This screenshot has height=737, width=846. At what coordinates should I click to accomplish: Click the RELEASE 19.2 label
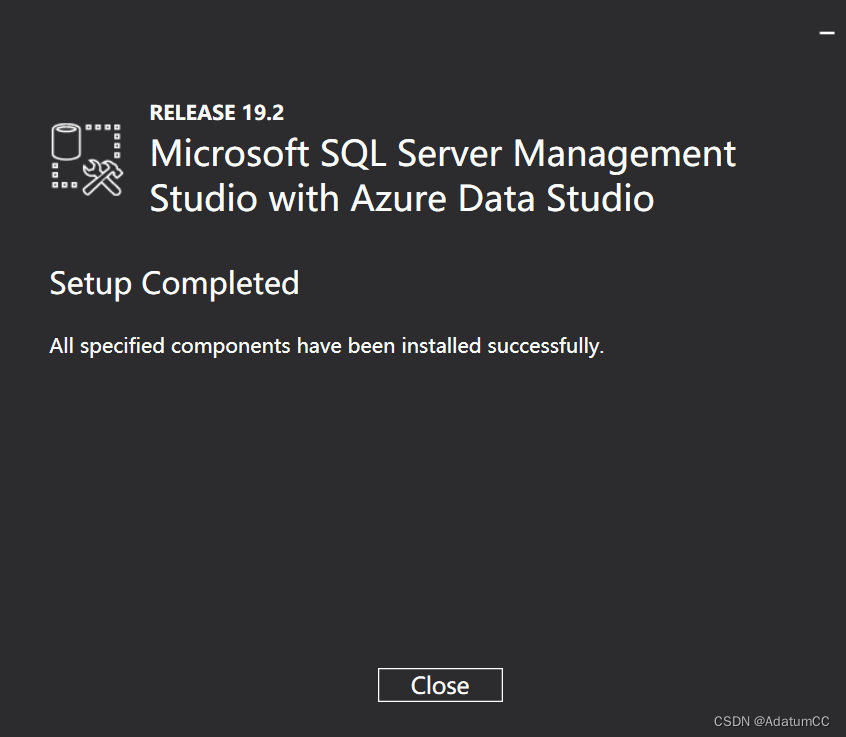coord(217,113)
